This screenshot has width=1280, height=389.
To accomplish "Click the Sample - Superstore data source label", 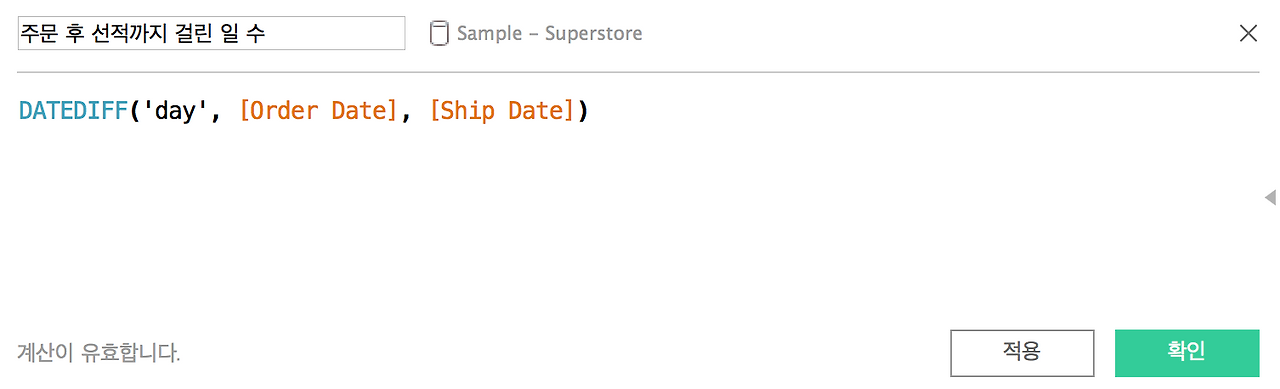I will click(x=549, y=33).
